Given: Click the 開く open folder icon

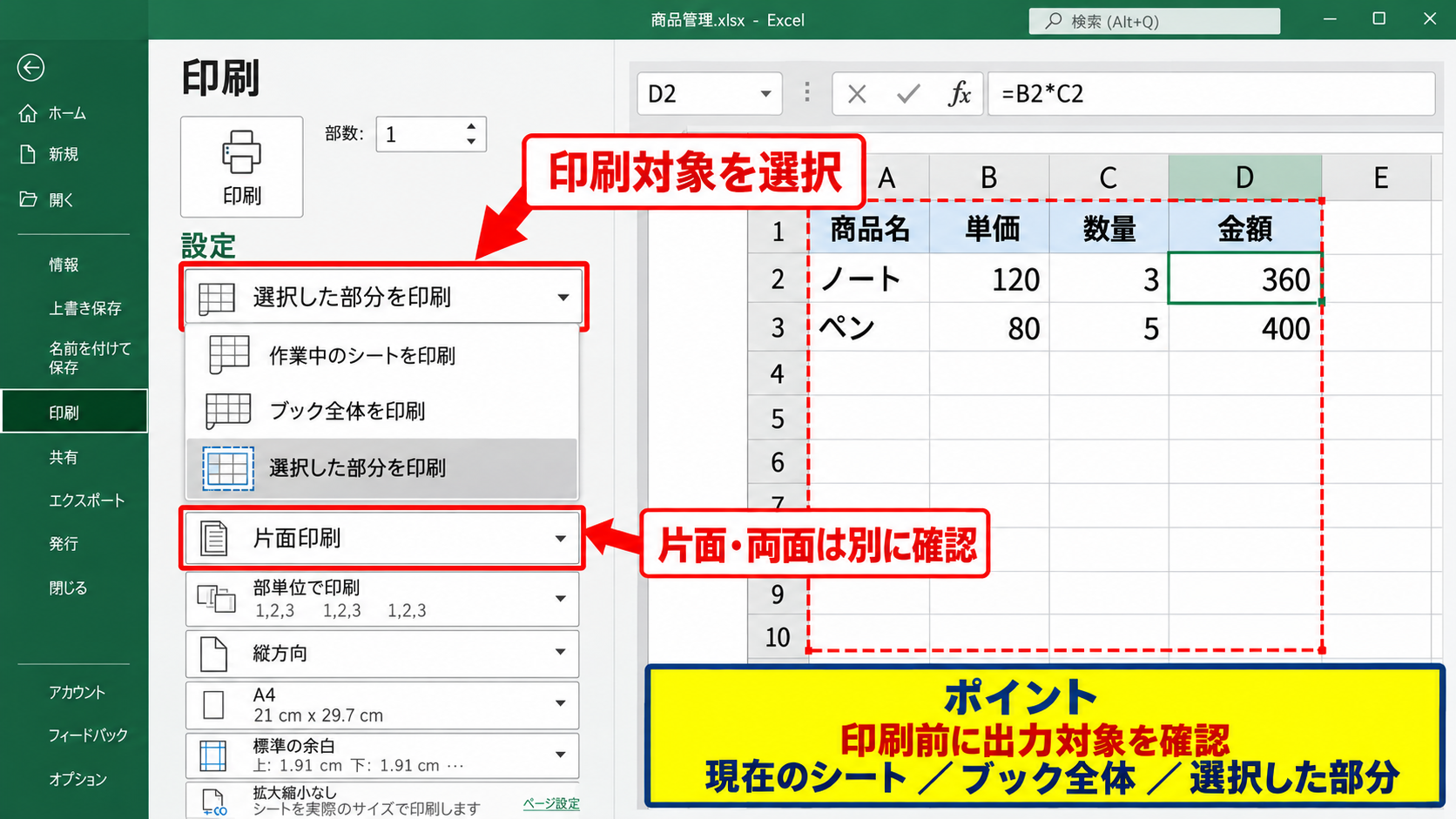Looking at the screenshot, I should 28,199.
